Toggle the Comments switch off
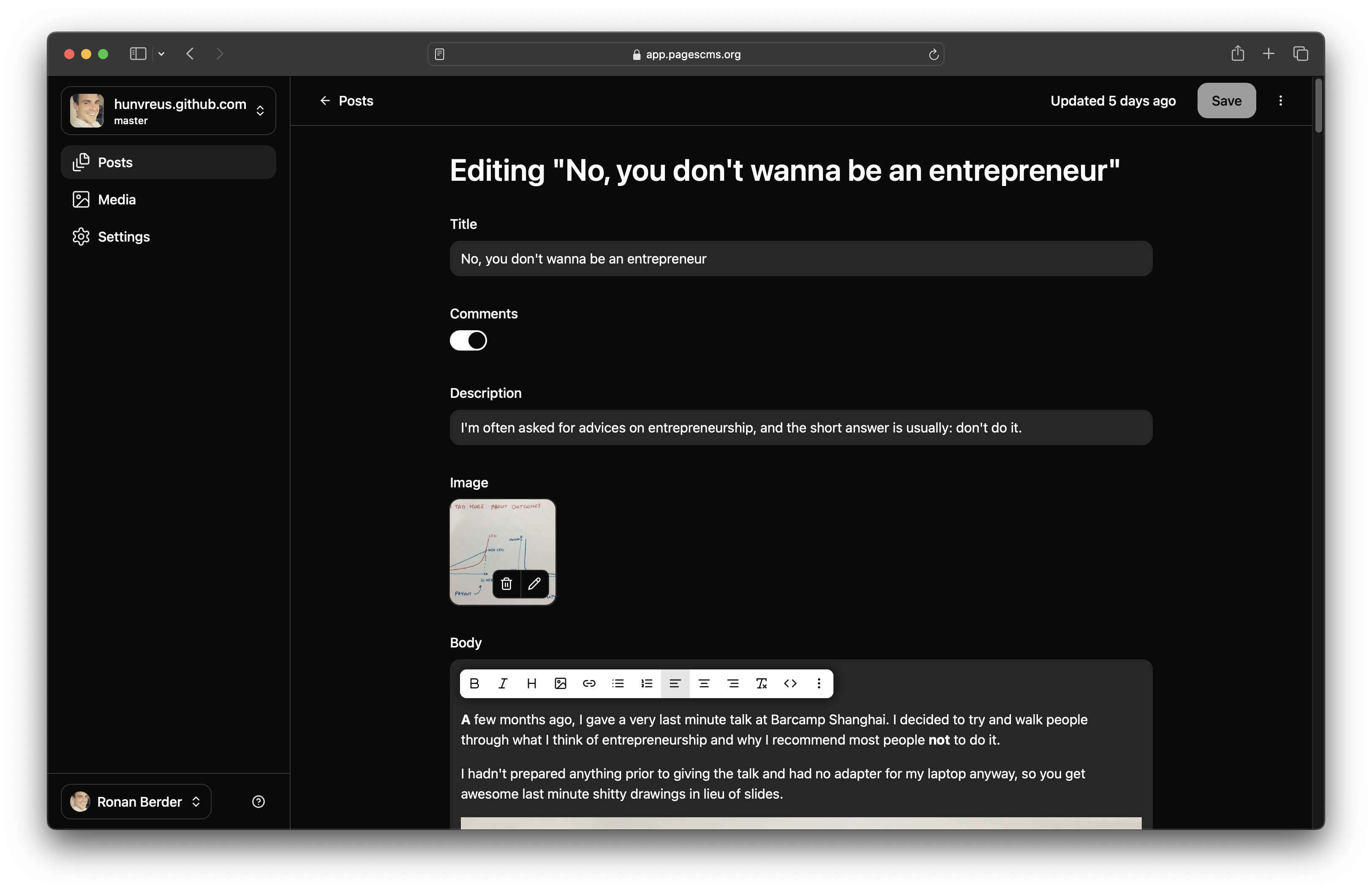This screenshot has width=1372, height=892. [x=468, y=340]
